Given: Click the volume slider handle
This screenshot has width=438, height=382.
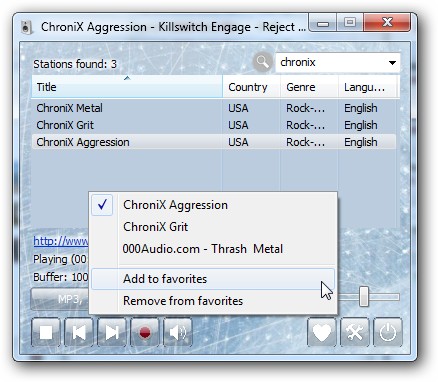Looking at the screenshot, I should pyautogui.click(x=364, y=296).
